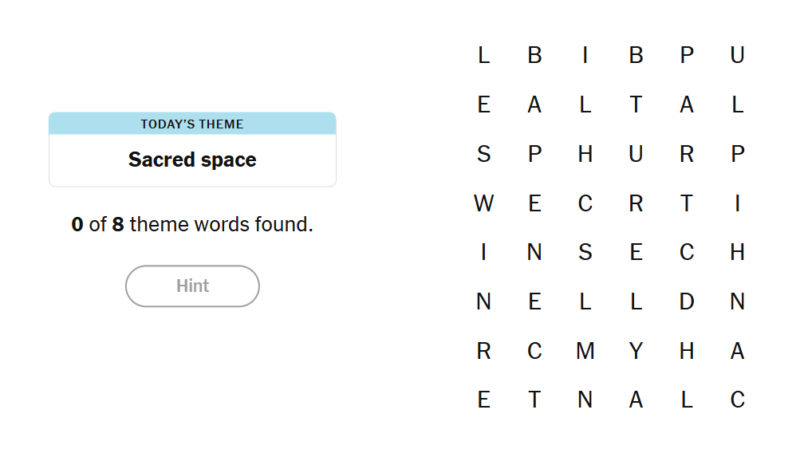Click the Today's Theme blue header
Screen dimensions: 800x453
pos(192,123)
